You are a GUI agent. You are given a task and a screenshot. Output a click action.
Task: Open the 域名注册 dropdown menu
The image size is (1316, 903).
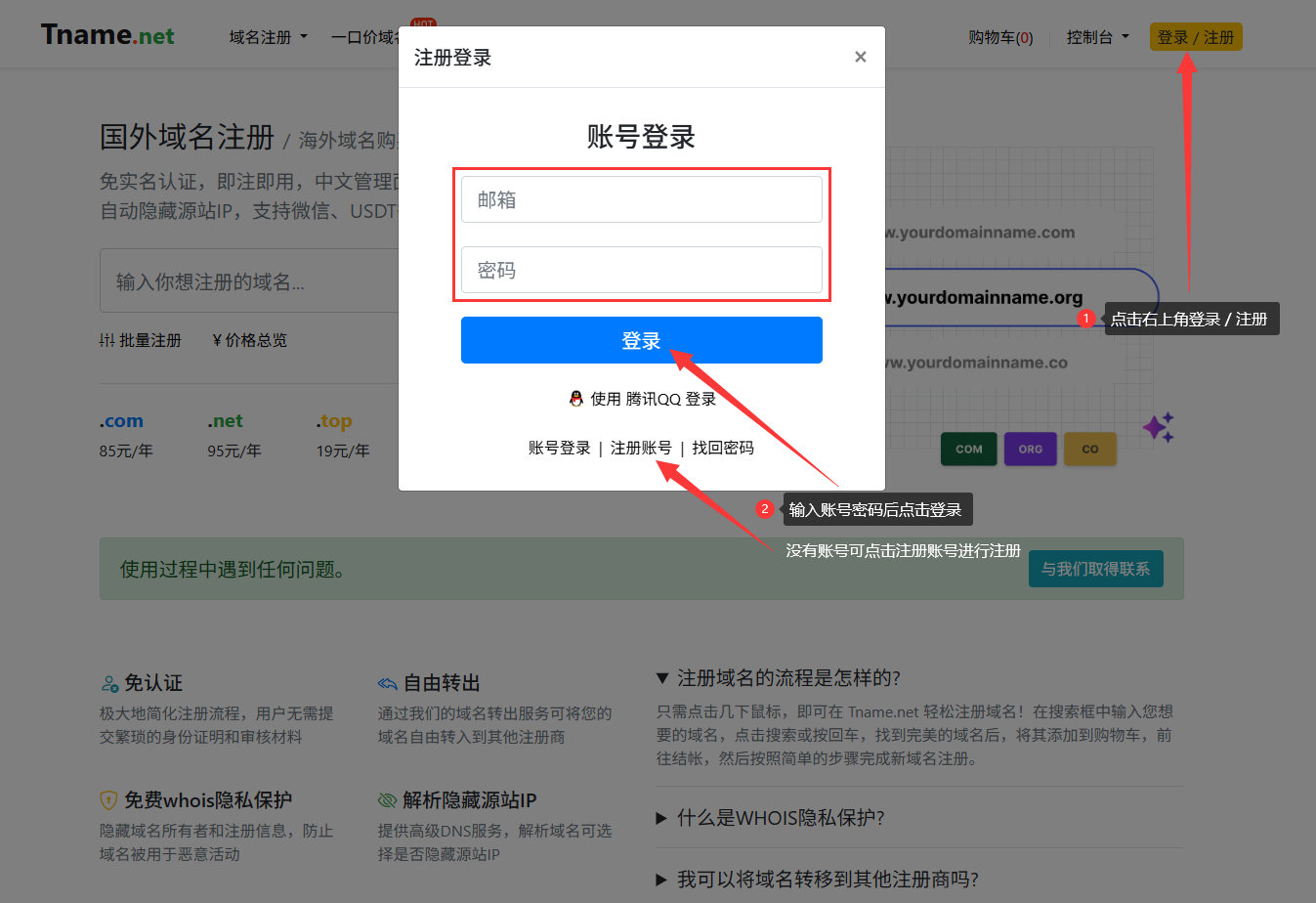click(x=268, y=37)
